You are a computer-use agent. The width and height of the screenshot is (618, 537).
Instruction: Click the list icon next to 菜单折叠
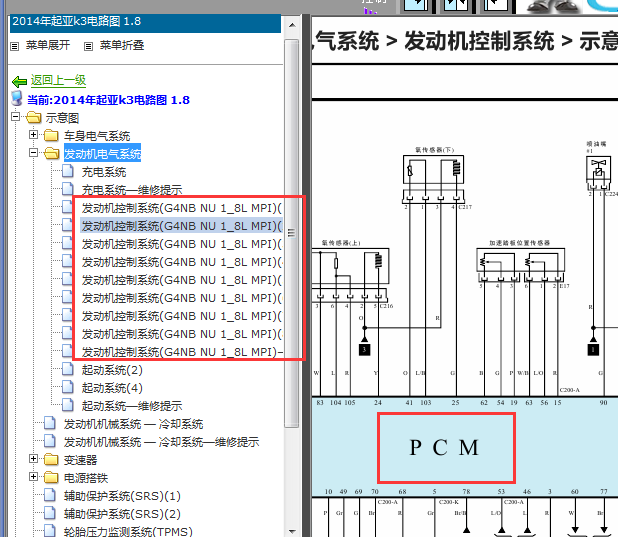[88, 47]
